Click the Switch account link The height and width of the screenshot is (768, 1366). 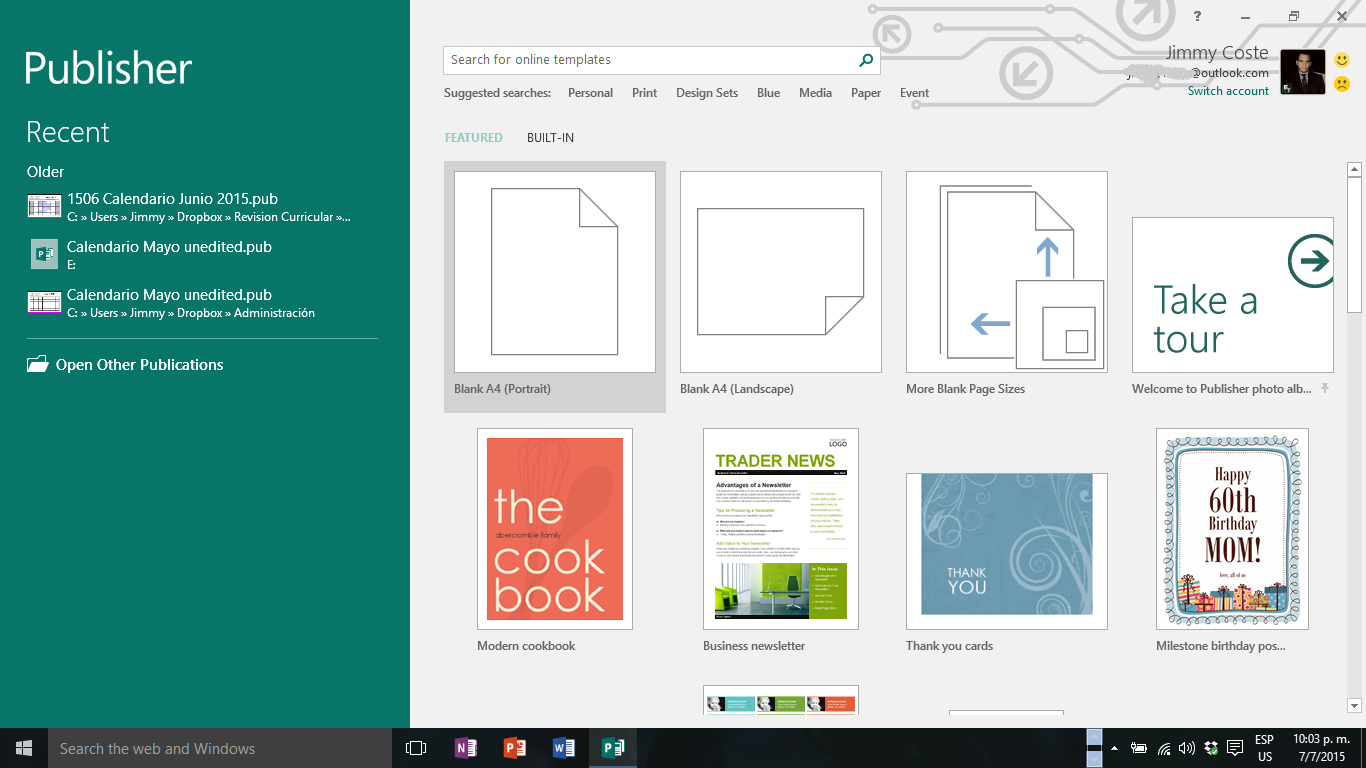1228,91
